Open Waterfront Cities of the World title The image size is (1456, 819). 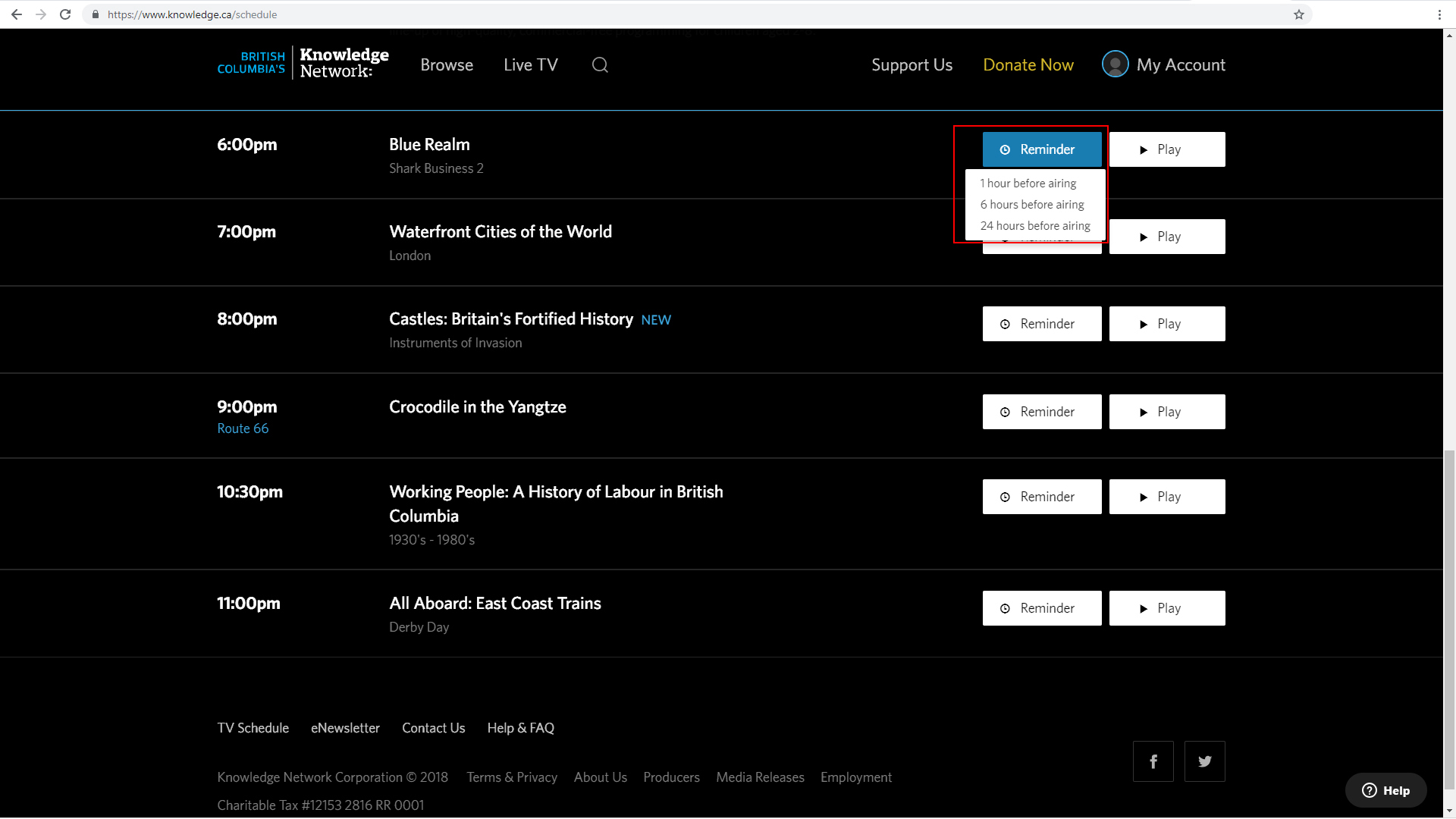(500, 232)
